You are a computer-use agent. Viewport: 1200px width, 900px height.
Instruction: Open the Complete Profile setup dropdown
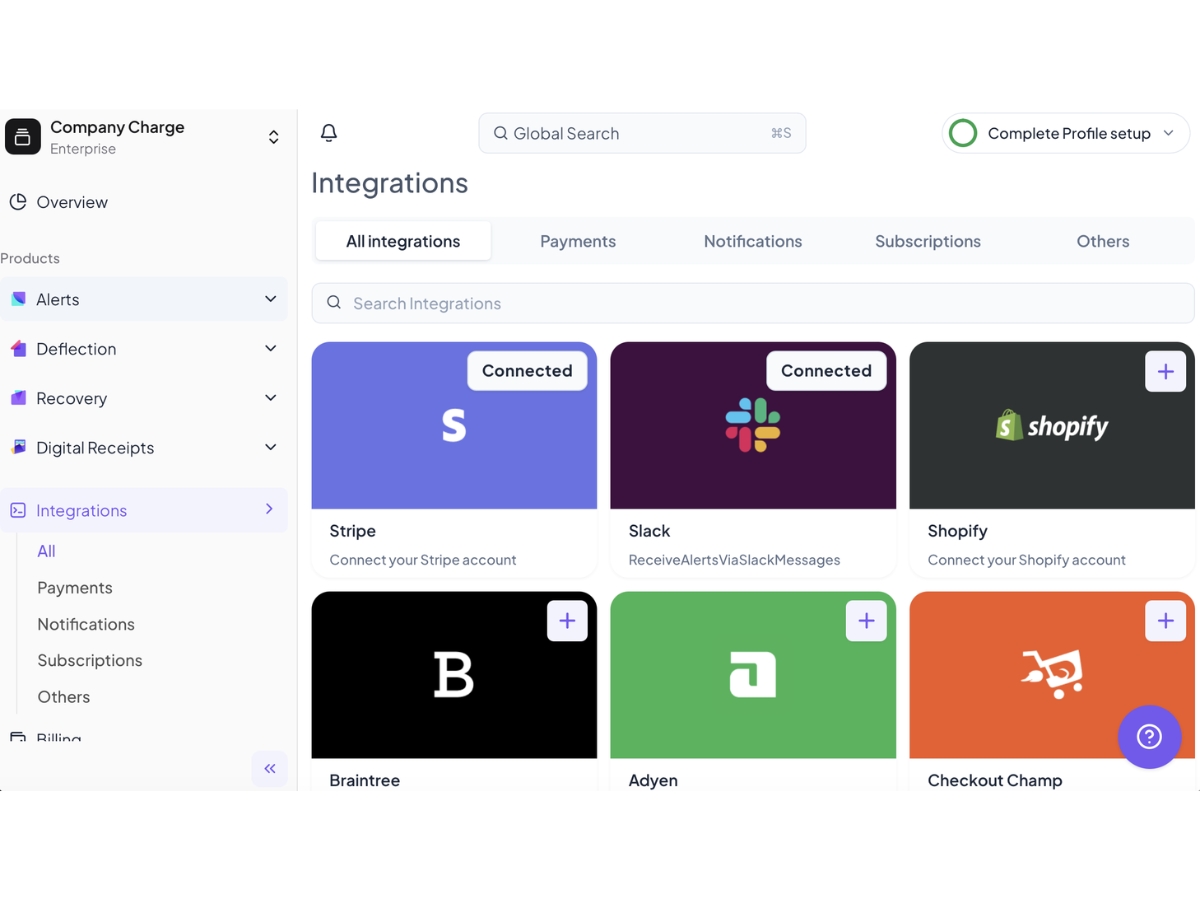tap(1066, 133)
